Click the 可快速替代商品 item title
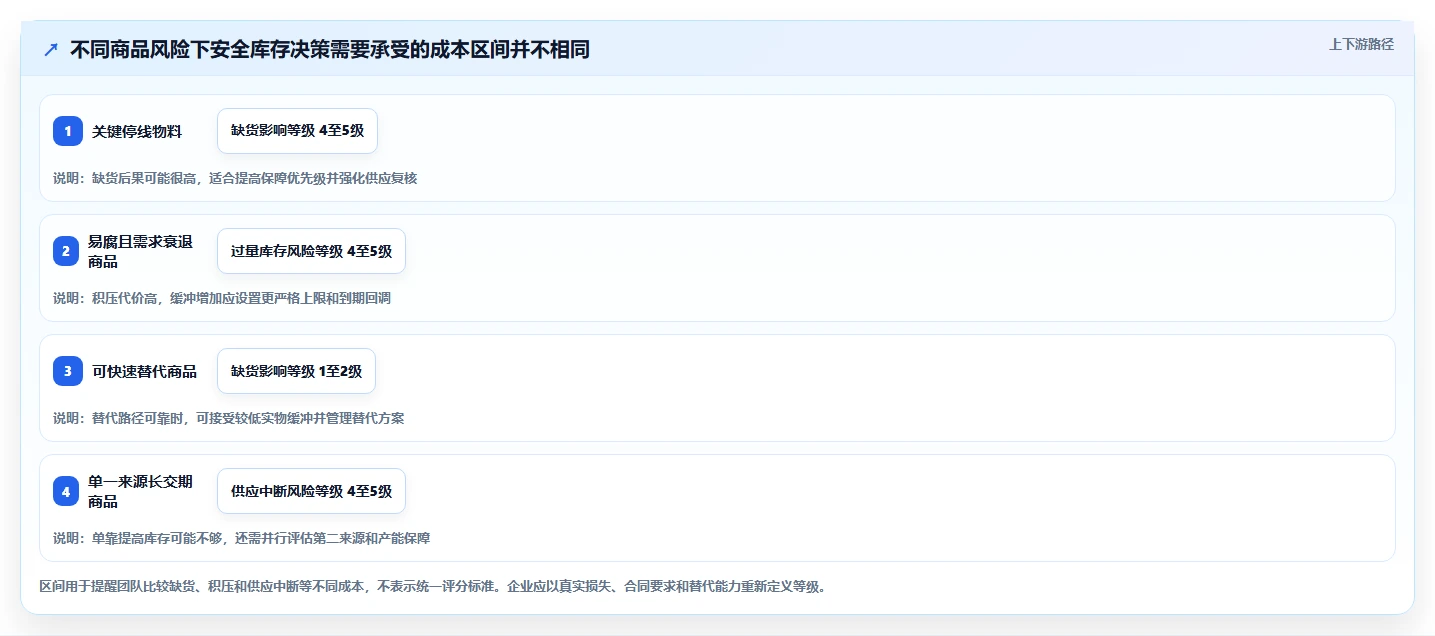Viewport: 1435px width, 636px height. [144, 371]
